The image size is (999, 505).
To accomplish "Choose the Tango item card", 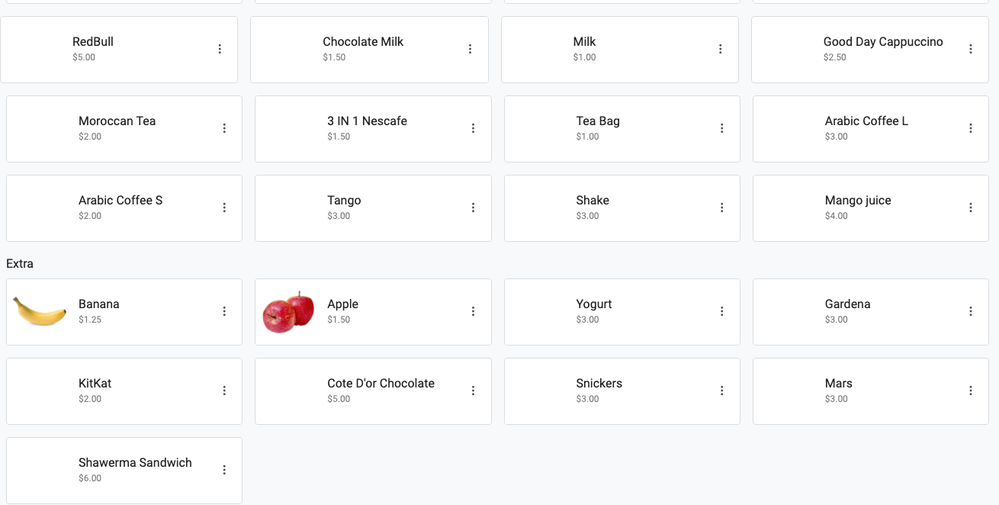I will tap(373, 208).
